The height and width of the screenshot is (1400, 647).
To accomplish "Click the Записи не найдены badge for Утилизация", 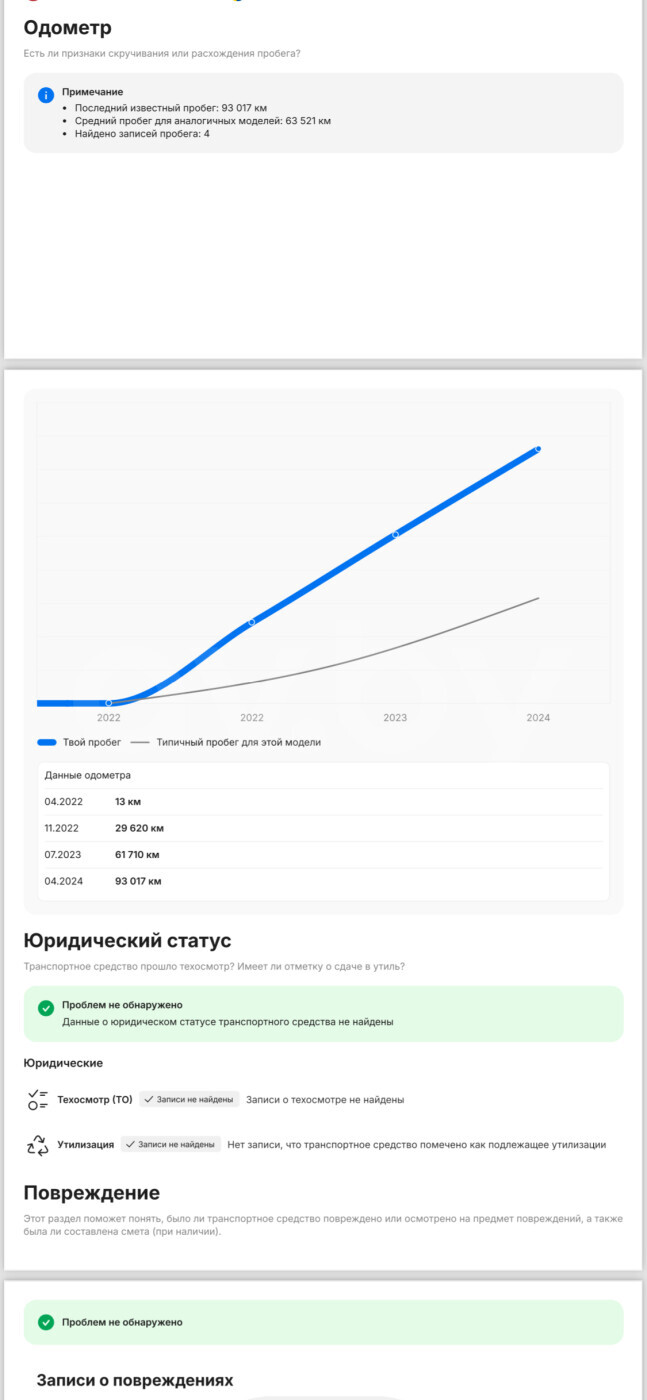I will (x=171, y=1145).
